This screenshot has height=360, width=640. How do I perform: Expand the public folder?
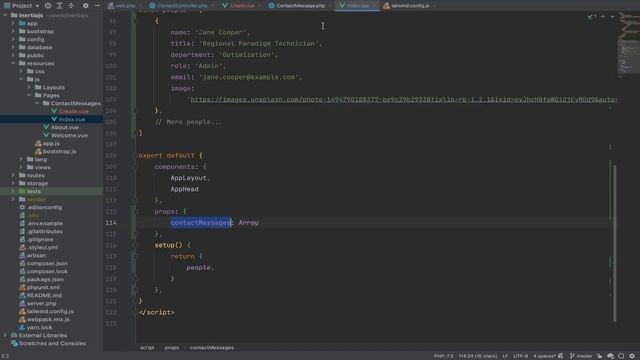13,55
